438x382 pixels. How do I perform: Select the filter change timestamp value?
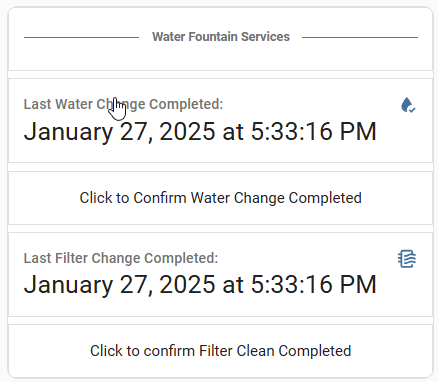pyautogui.click(x=200, y=285)
